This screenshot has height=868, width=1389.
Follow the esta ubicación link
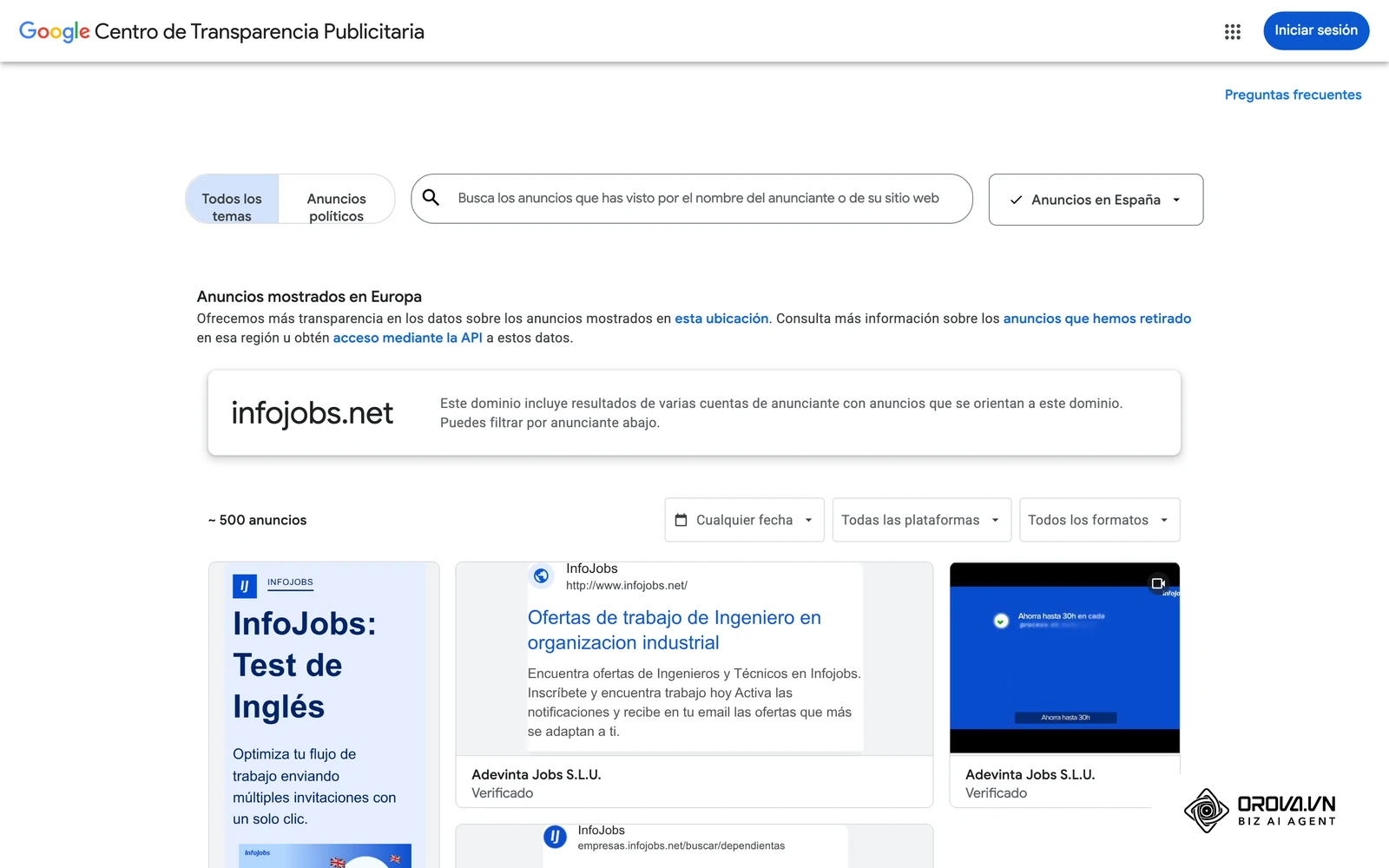click(721, 319)
